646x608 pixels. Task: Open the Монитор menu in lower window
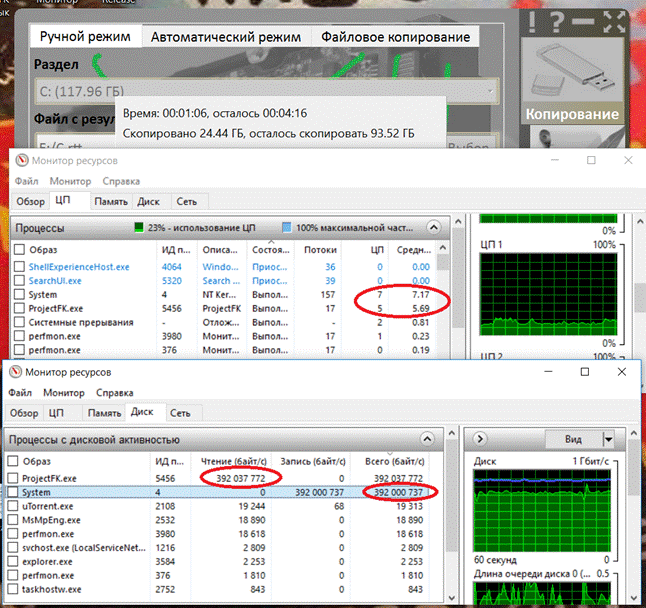[x=63, y=393]
